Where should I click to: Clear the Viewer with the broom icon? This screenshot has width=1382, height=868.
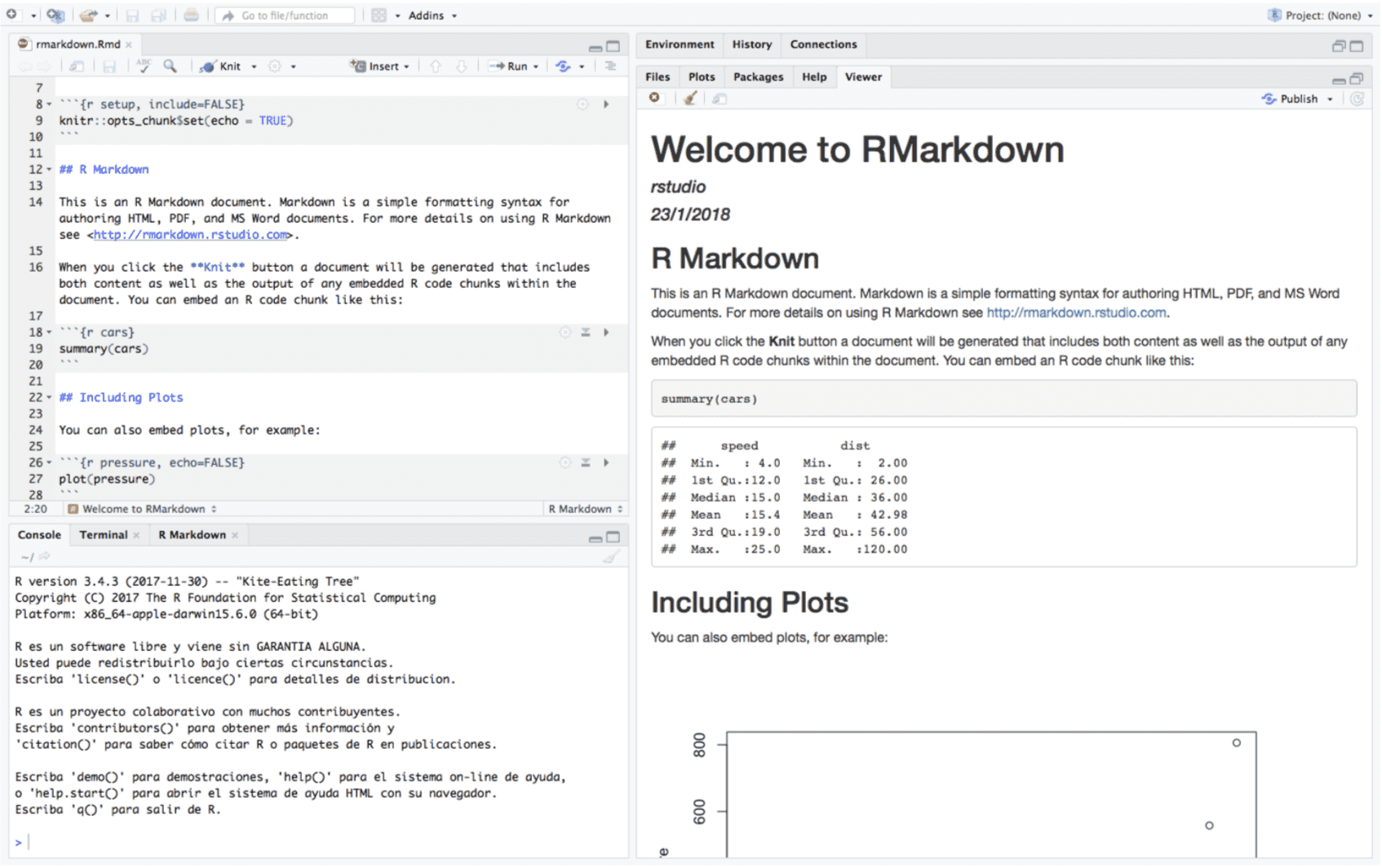690,99
